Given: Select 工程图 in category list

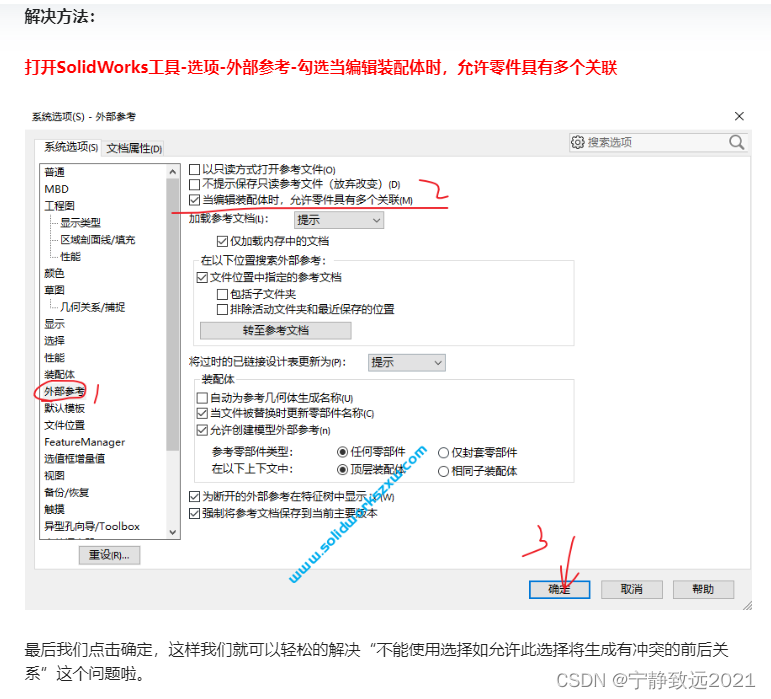Looking at the screenshot, I should click(59, 205).
